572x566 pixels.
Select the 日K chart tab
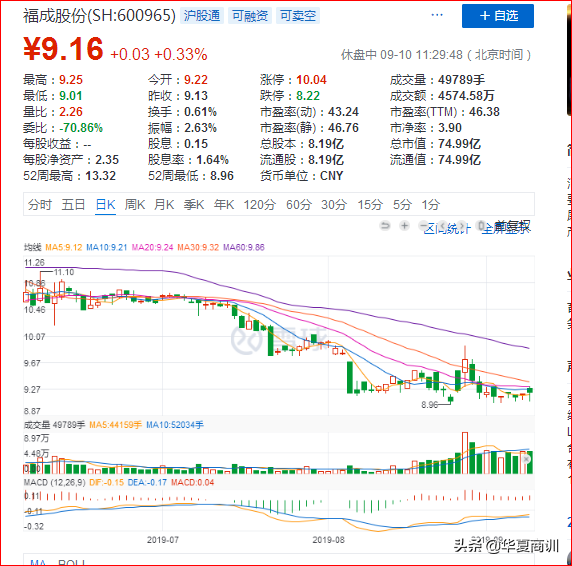(105, 205)
